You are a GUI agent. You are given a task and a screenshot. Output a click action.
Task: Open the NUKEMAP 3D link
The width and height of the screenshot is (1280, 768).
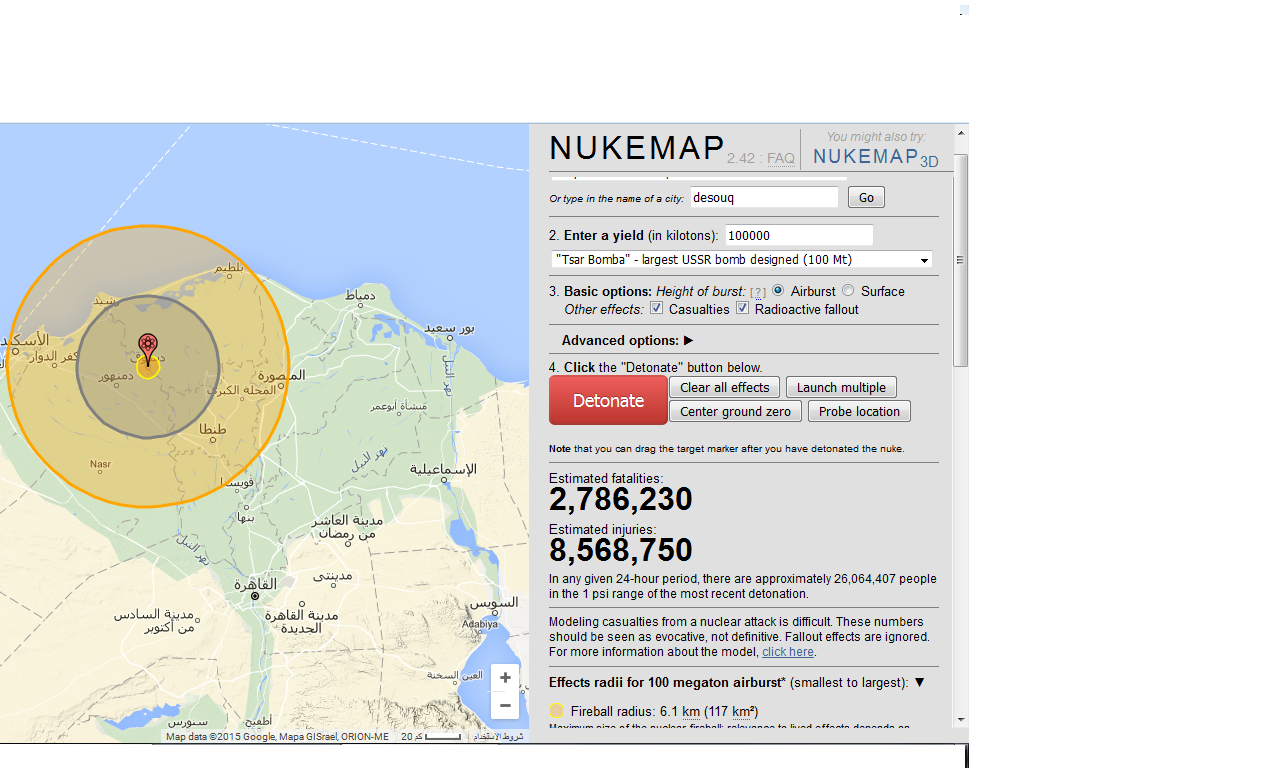pos(875,156)
